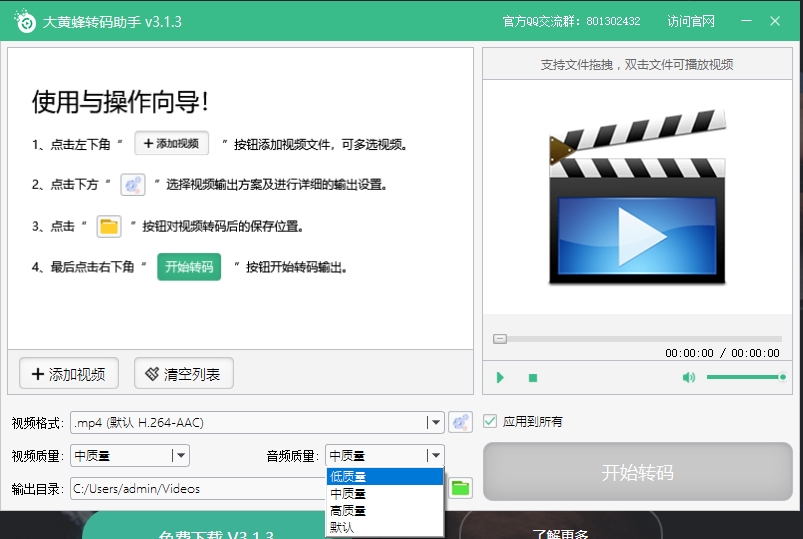This screenshot has width=803, height=539.
Task: Collapse the 音频质量 dropdown arrow
Action: pyautogui.click(x=434, y=456)
